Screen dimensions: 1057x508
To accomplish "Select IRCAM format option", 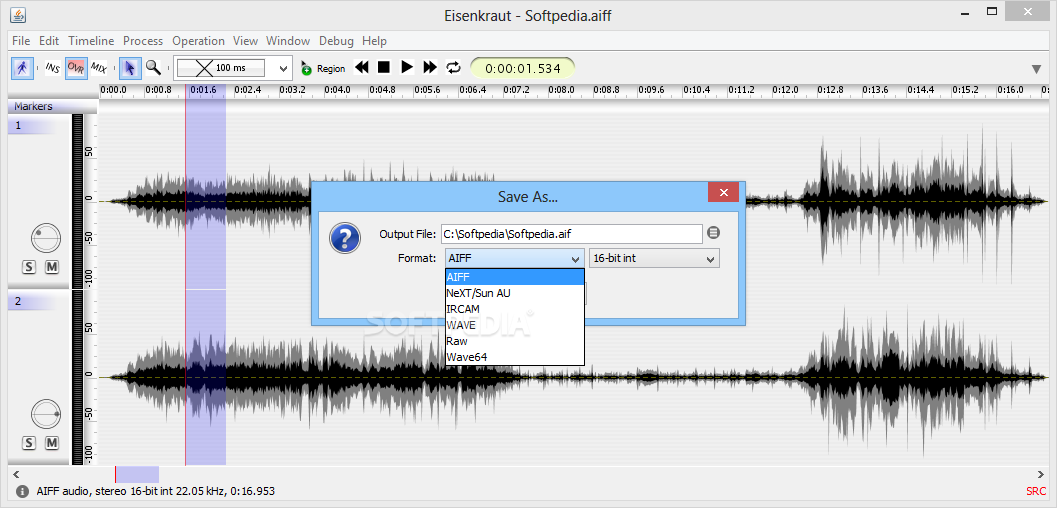I will tap(515, 309).
